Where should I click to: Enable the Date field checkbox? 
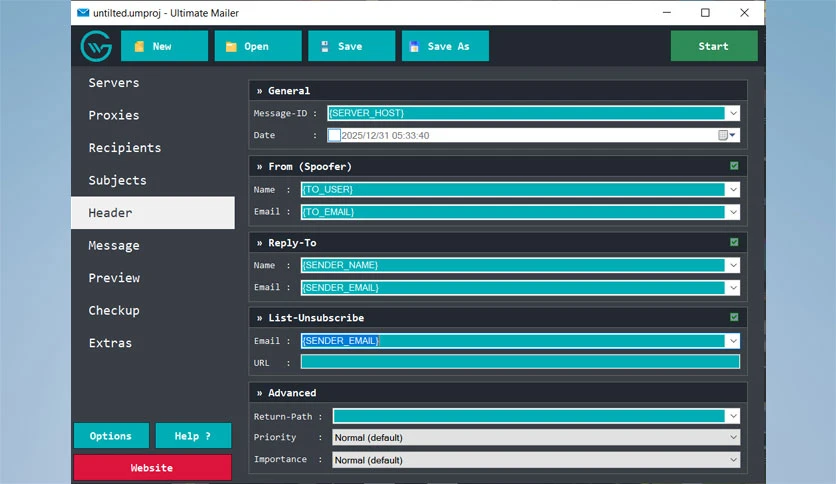pyautogui.click(x=334, y=135)
